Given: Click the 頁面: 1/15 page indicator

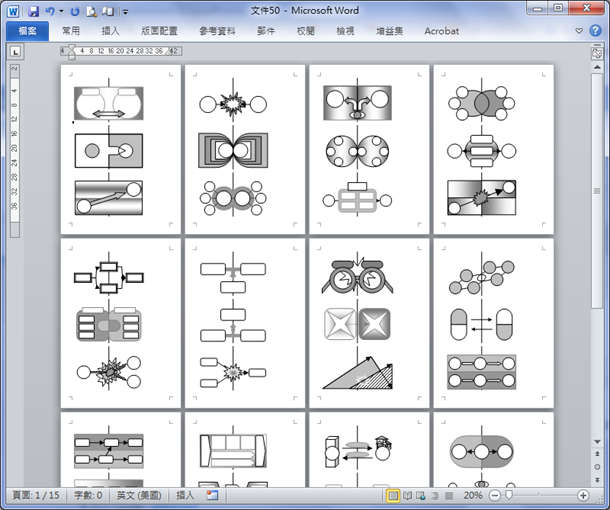Looking at the screenshot, I should pyautogui.click(x=36, y=495).
